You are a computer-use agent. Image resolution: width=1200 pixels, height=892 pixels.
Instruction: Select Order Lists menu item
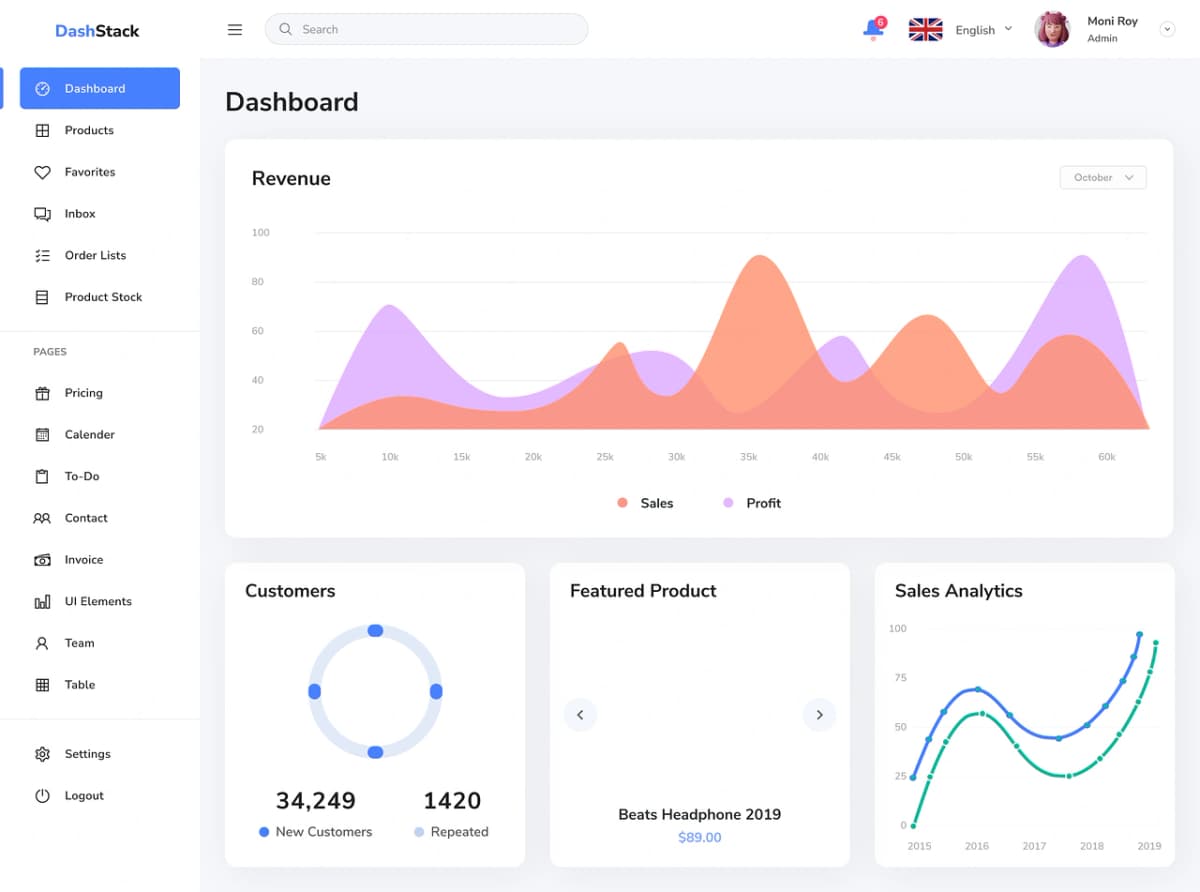pos(96,256)
